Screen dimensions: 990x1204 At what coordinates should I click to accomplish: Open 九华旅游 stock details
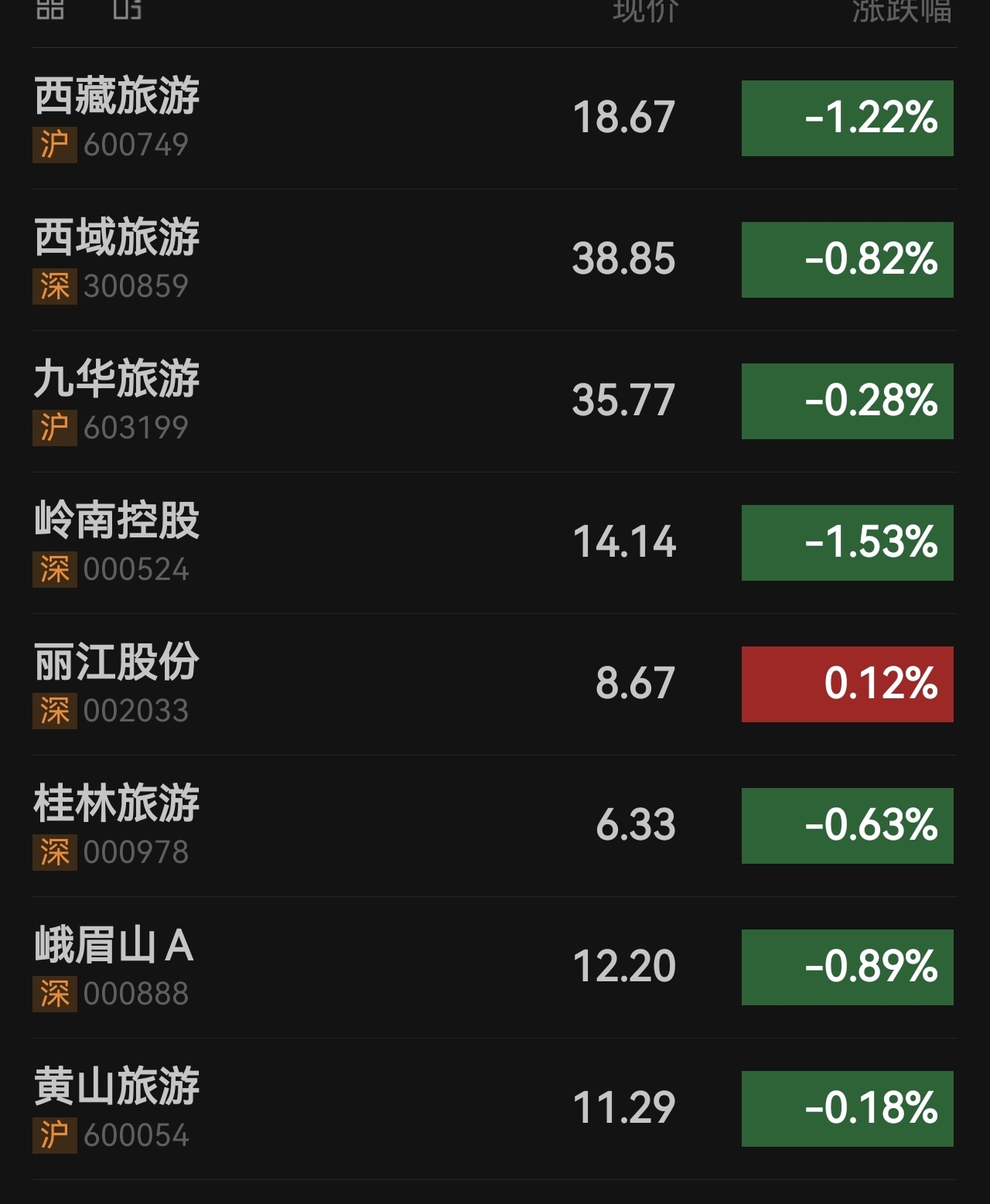[117, 379]
